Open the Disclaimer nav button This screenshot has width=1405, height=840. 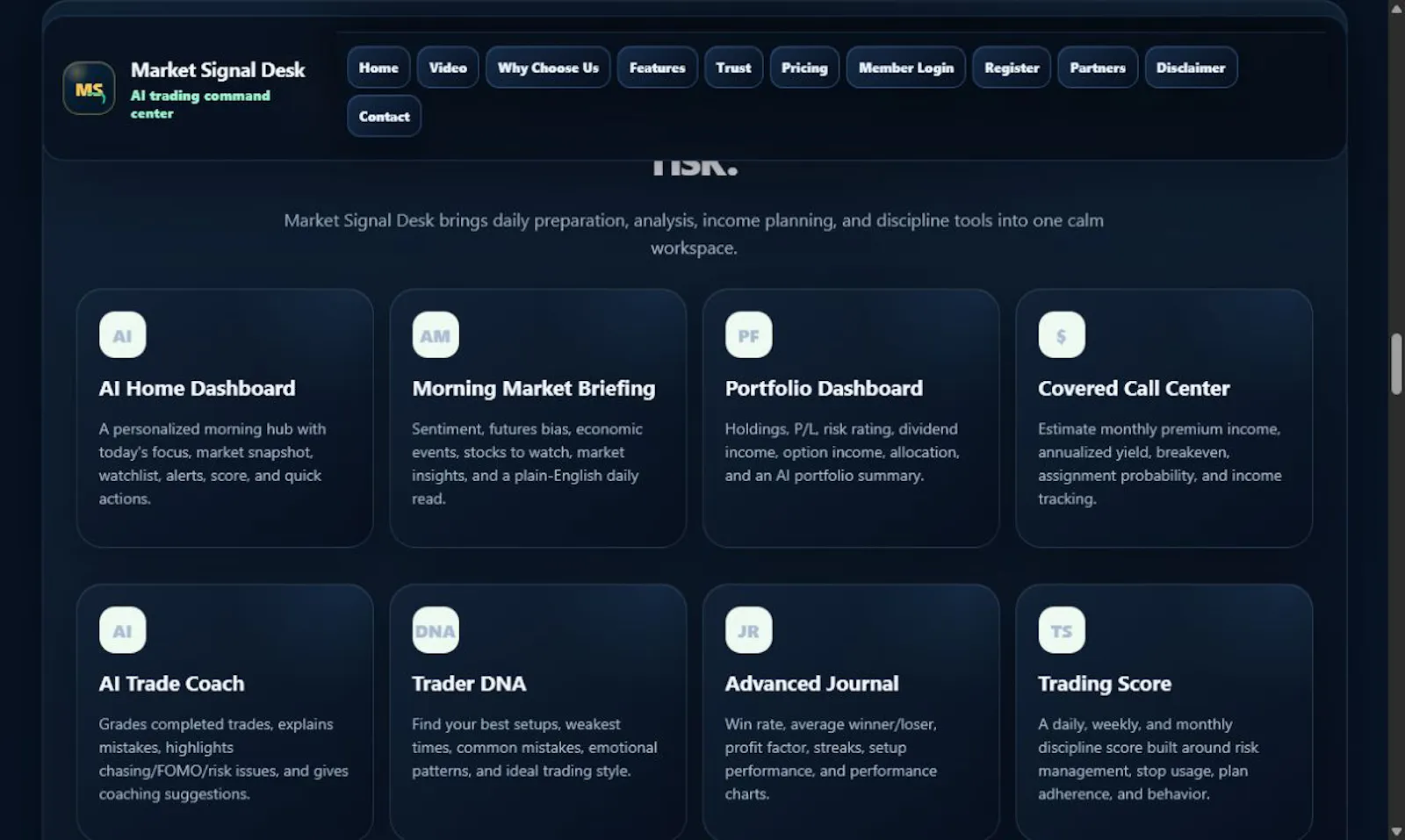click(x=1191, y=68)
